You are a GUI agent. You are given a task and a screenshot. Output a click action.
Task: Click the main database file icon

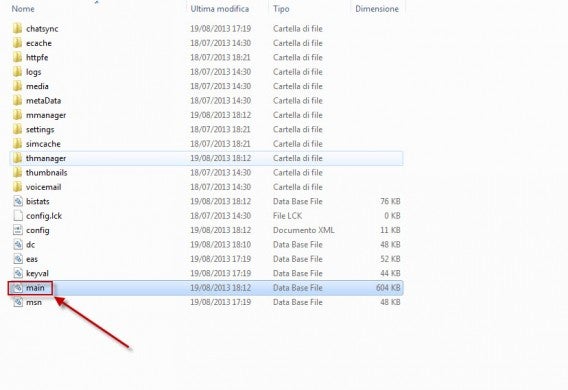click(18, 288)
